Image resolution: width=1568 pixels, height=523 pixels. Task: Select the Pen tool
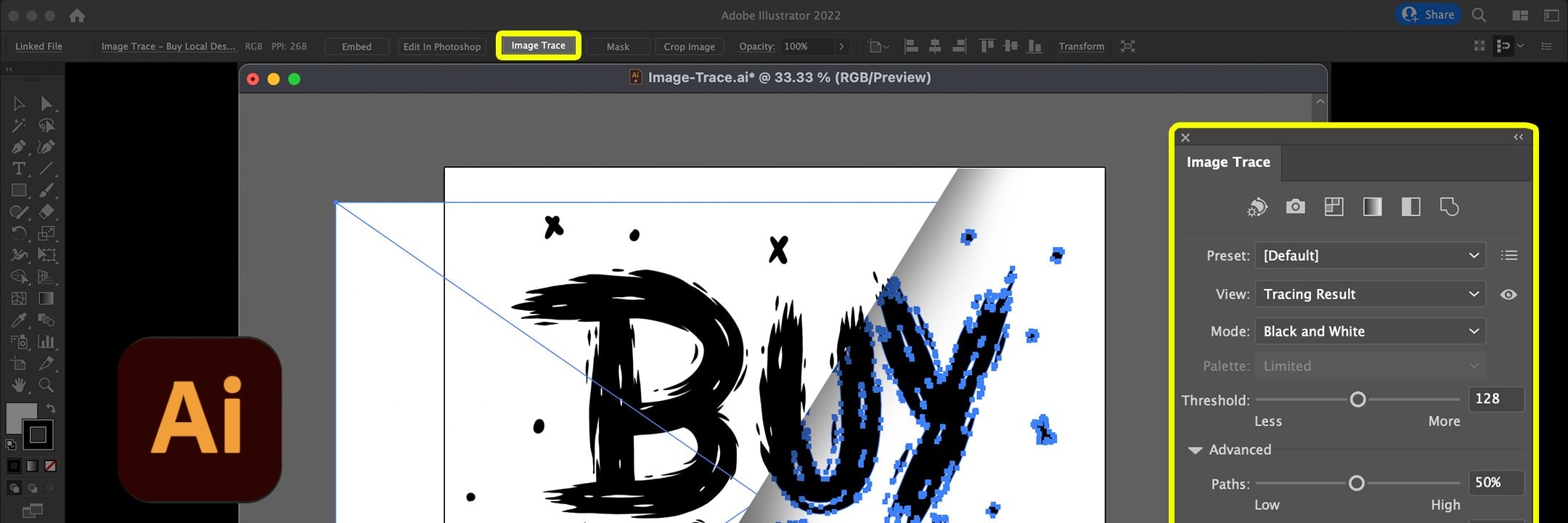[19, 147]
